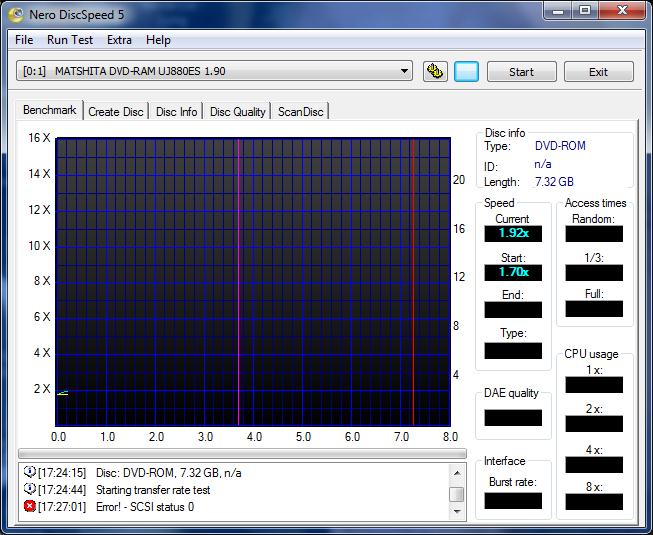Open the Help menu
The width and height of the screenshot is (653, 535).
coord(158,40)
